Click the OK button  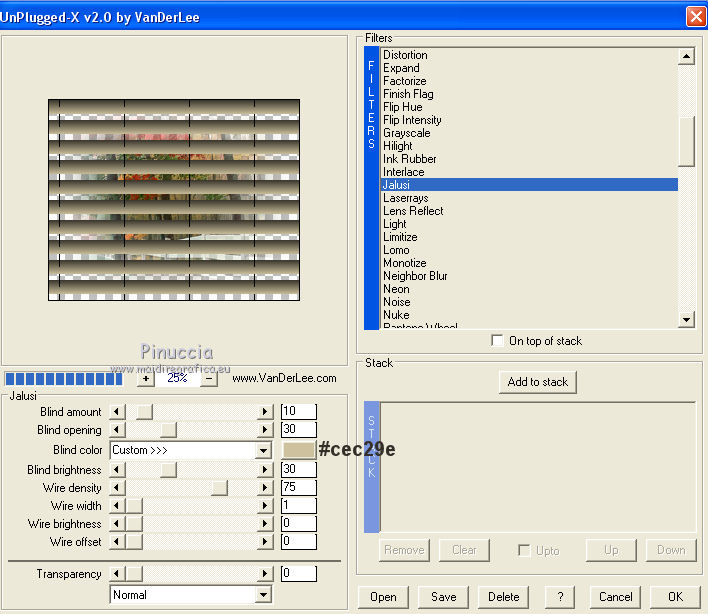tap(675, 597)
